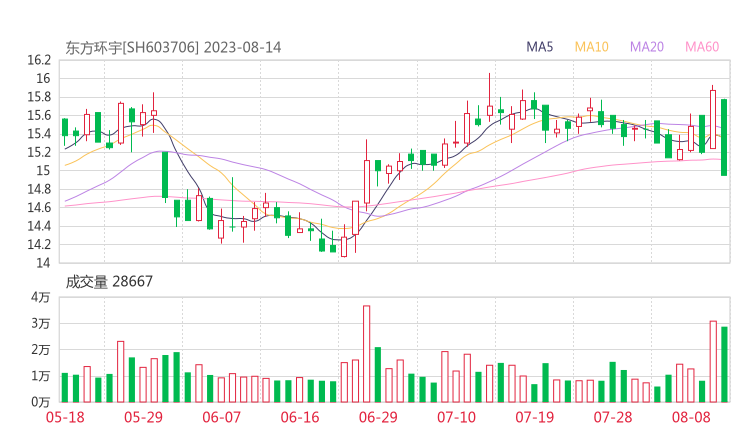Click the 07-28 date axis label
This screenshot has height=440, width=740.
point(613,417)
